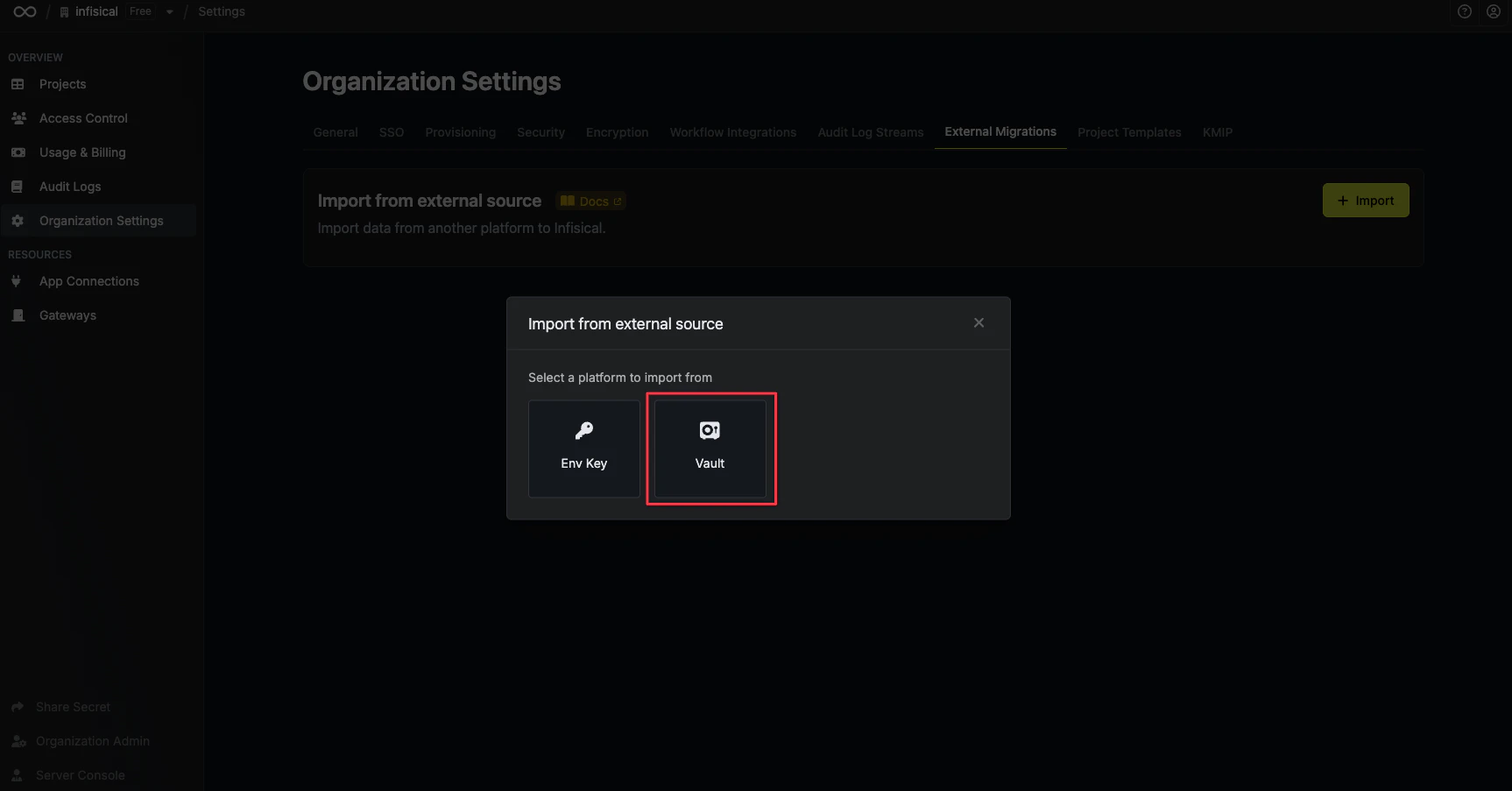Open the Docs link
1512x791 pixels.
click(591, 201)
